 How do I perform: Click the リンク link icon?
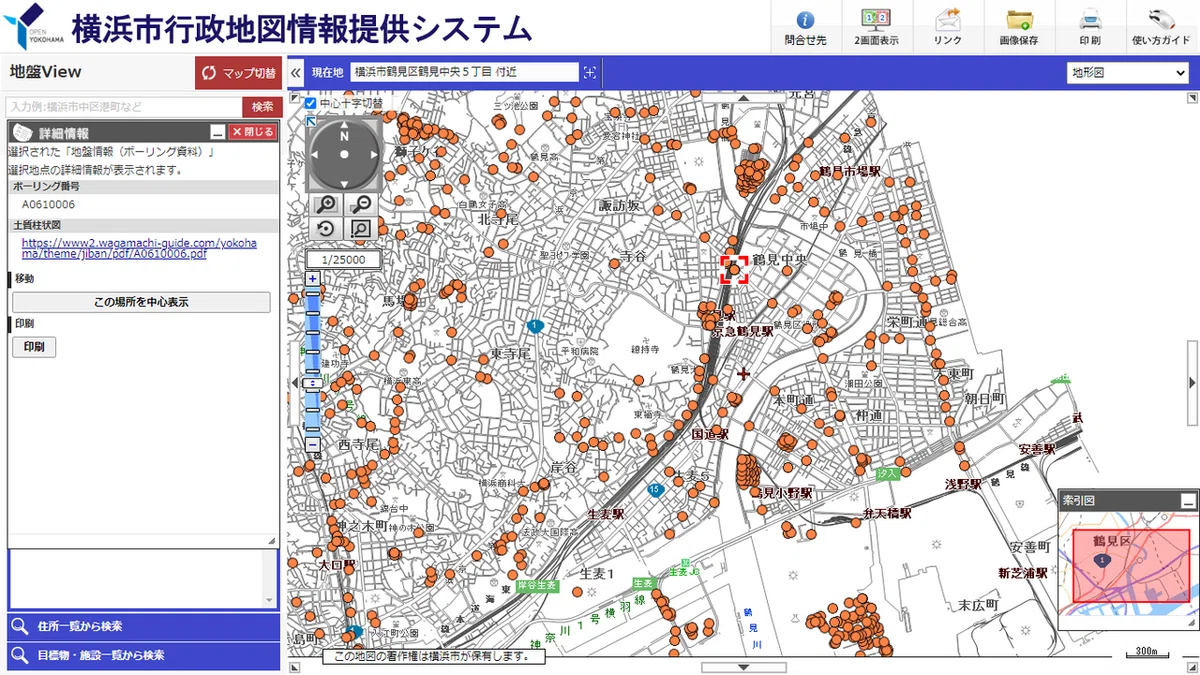tap(947, 27)
